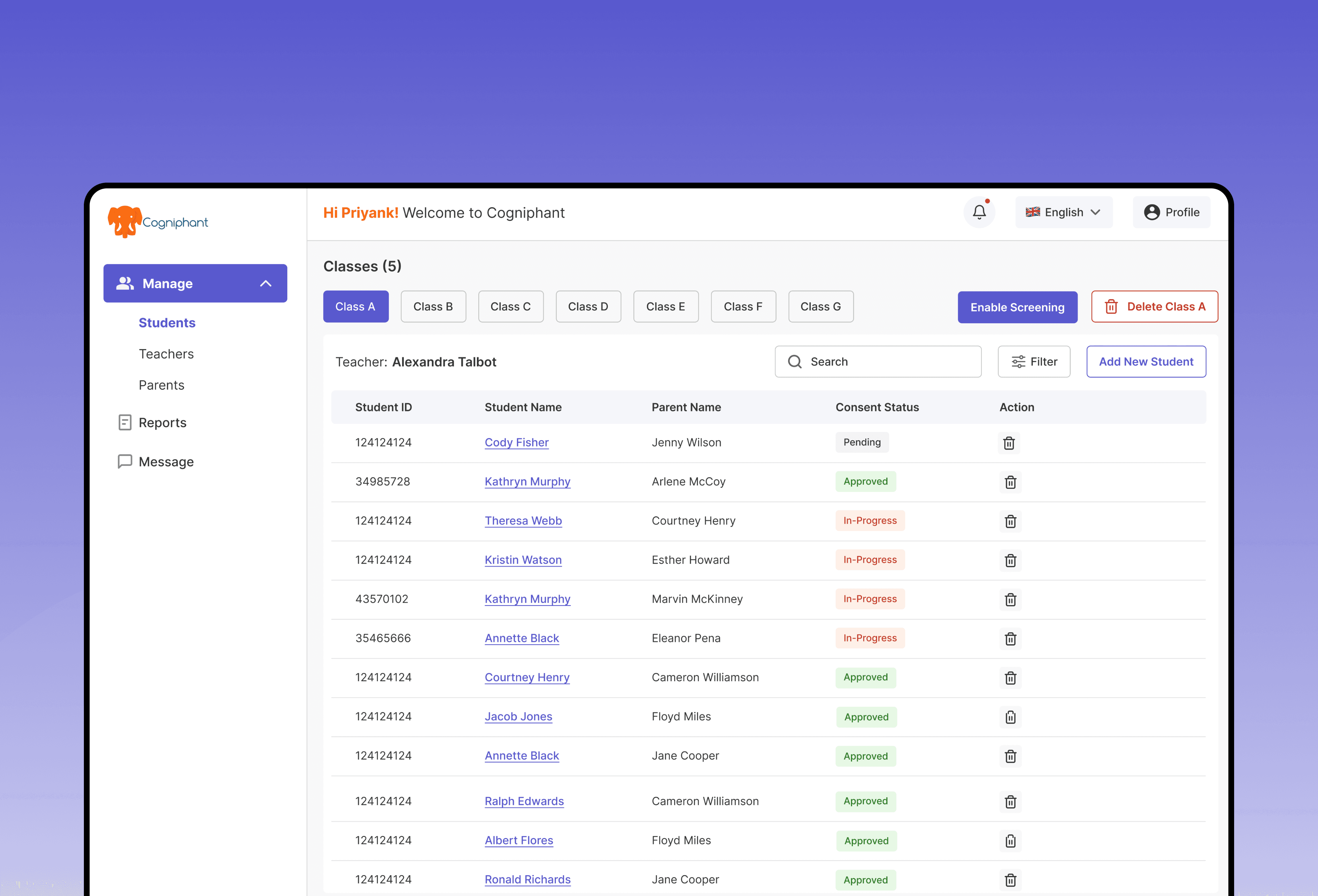The height and width of the screenshot is (896, 1318).
Task: Click the Enable Screening button
Action: pos(1017,307)
